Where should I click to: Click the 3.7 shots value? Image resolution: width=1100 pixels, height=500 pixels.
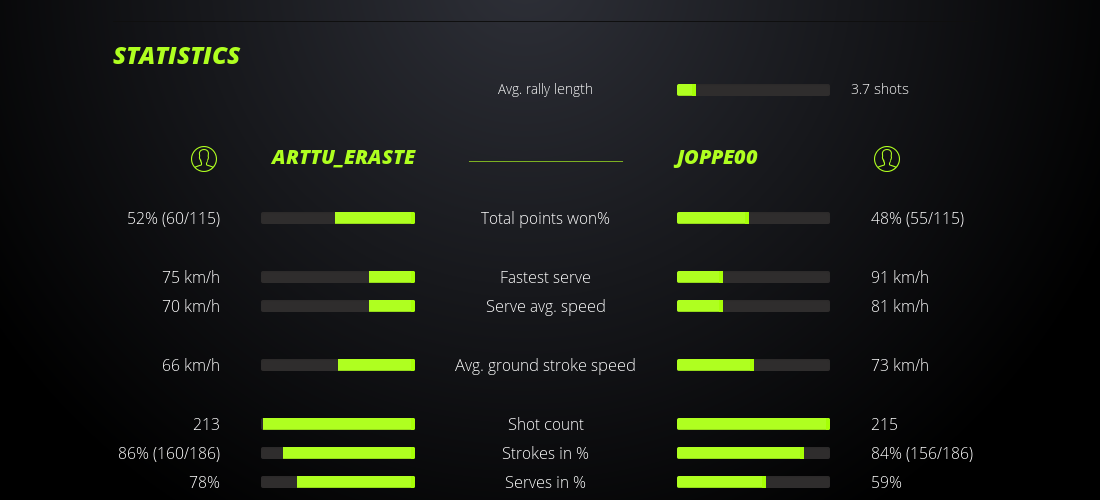click(880, 89)
